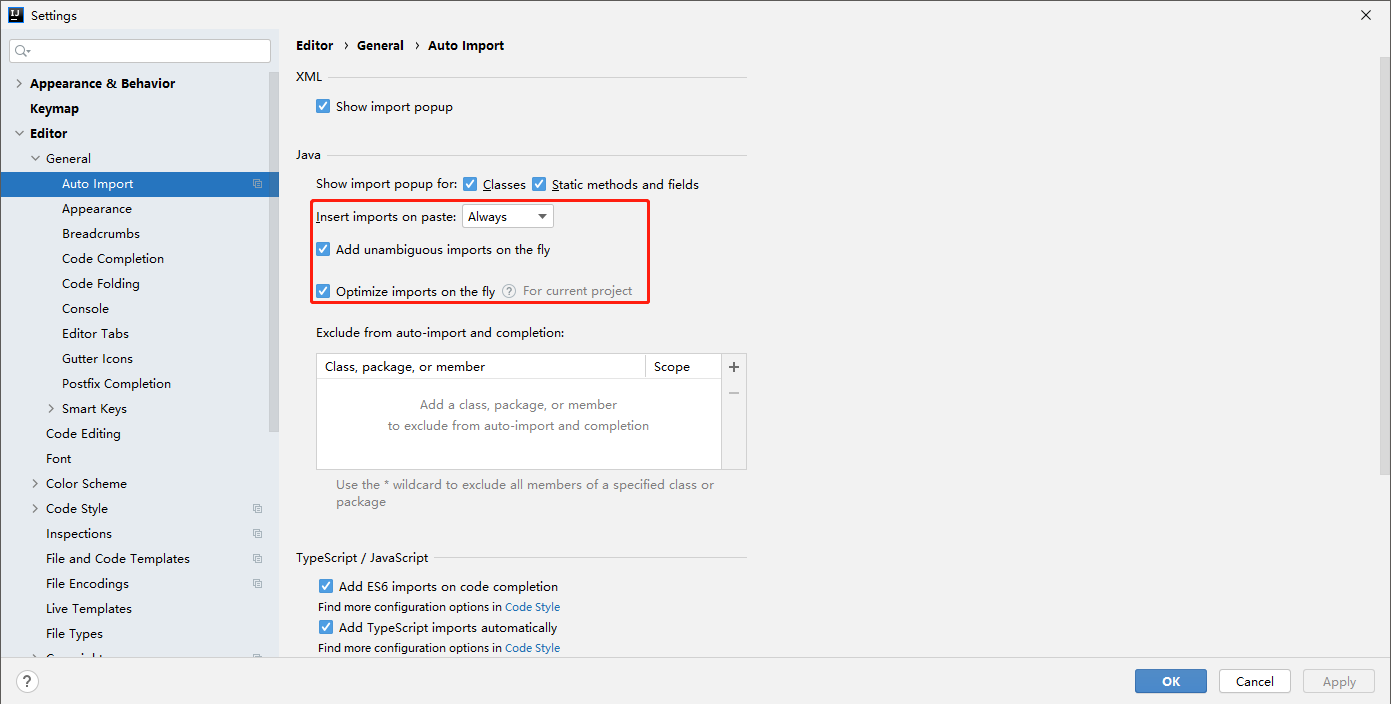This screenshot has width=1391, height=704.
Task: Click the search magnifier icon in settings
Action: pos(21,51)
